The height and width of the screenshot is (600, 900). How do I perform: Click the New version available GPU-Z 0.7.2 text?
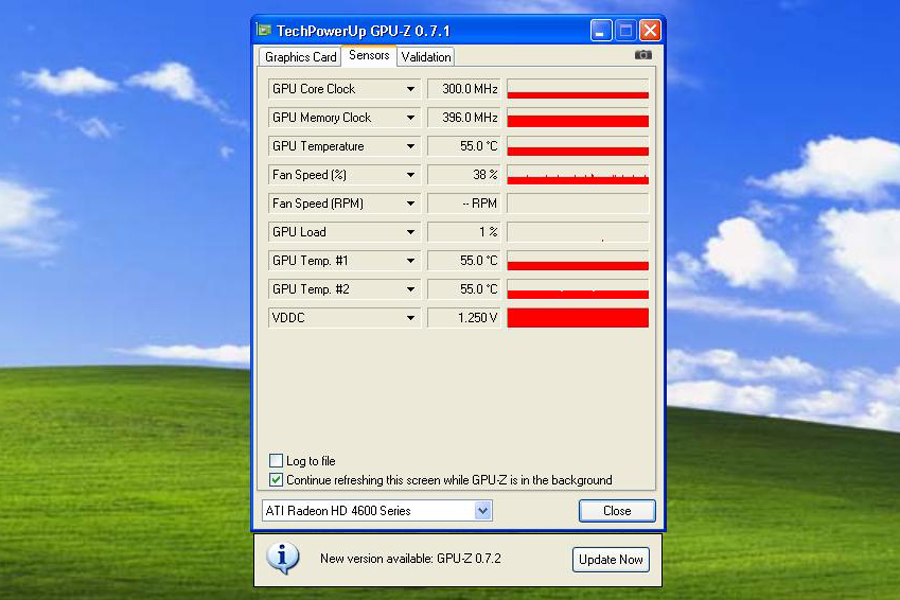point(410,558)
